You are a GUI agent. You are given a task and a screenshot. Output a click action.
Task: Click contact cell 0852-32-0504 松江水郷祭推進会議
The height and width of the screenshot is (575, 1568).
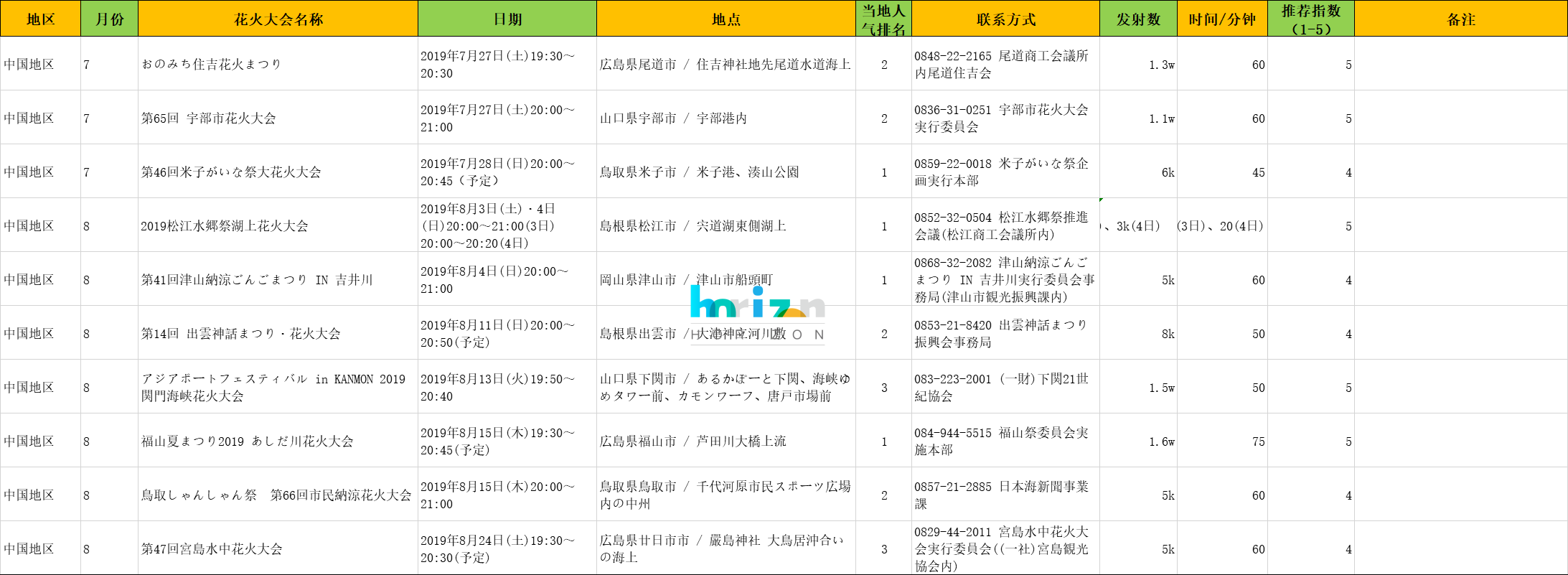[x=1005, y=225]
